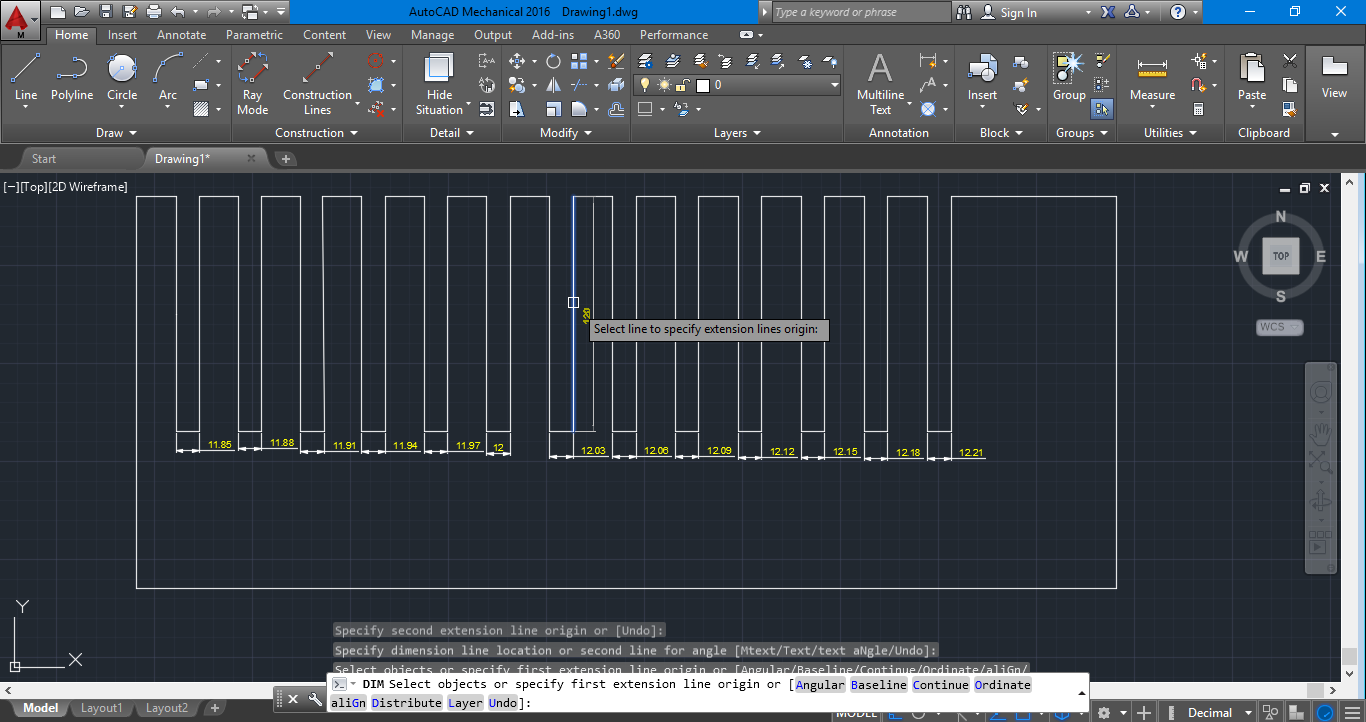Click the vertical scrollbar down arrow
The height and width of the screenshot is (722, 1366).
click(x=1349, y=675)
